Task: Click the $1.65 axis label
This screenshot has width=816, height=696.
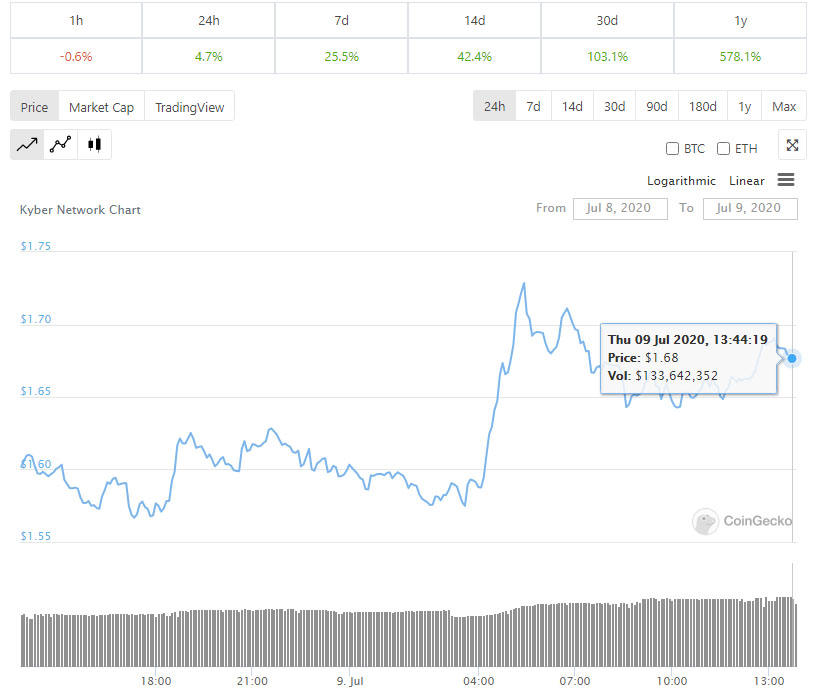Action: pyautogui.click(x=35, y=391)
